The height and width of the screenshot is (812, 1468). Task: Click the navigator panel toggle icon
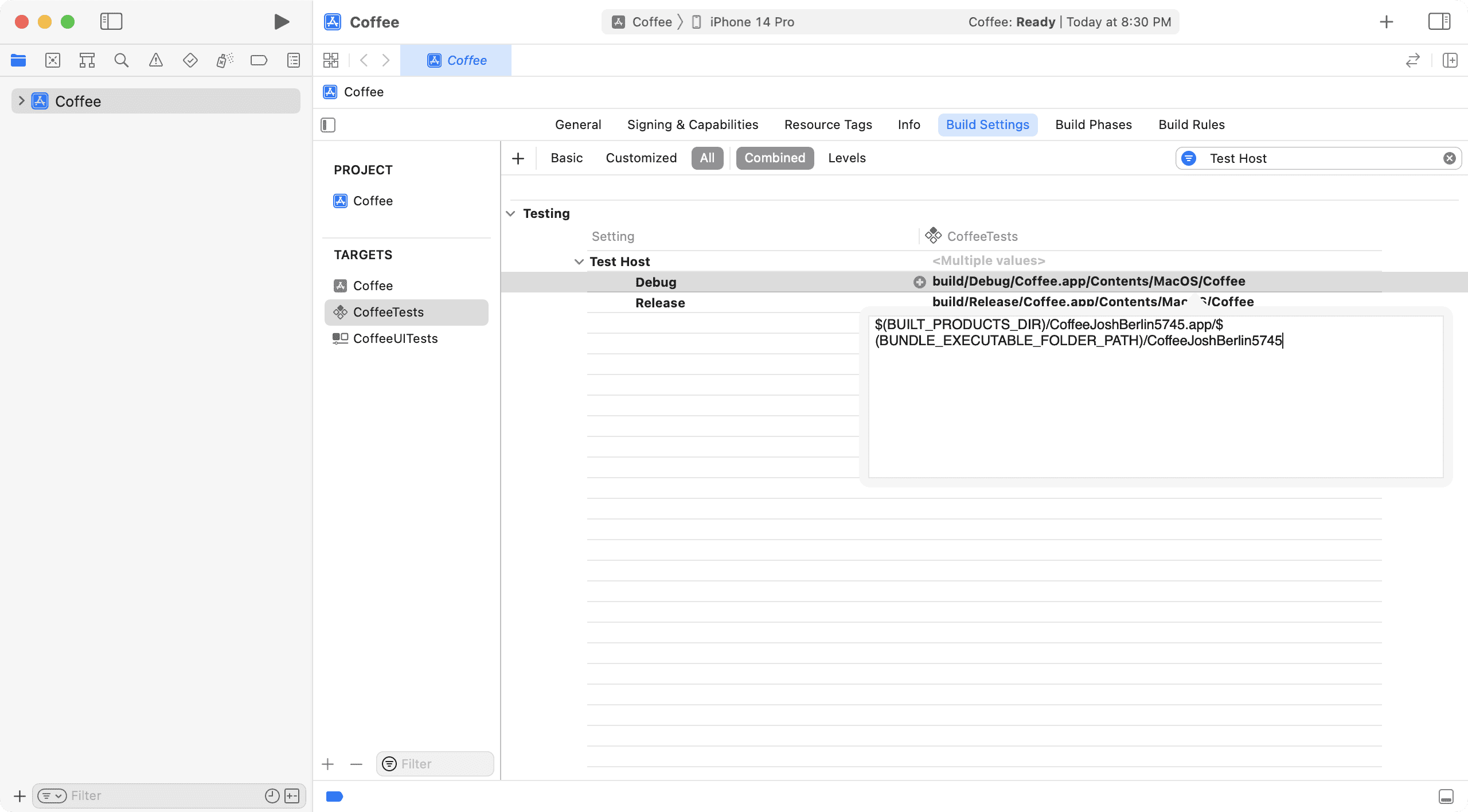coord(110,21)
